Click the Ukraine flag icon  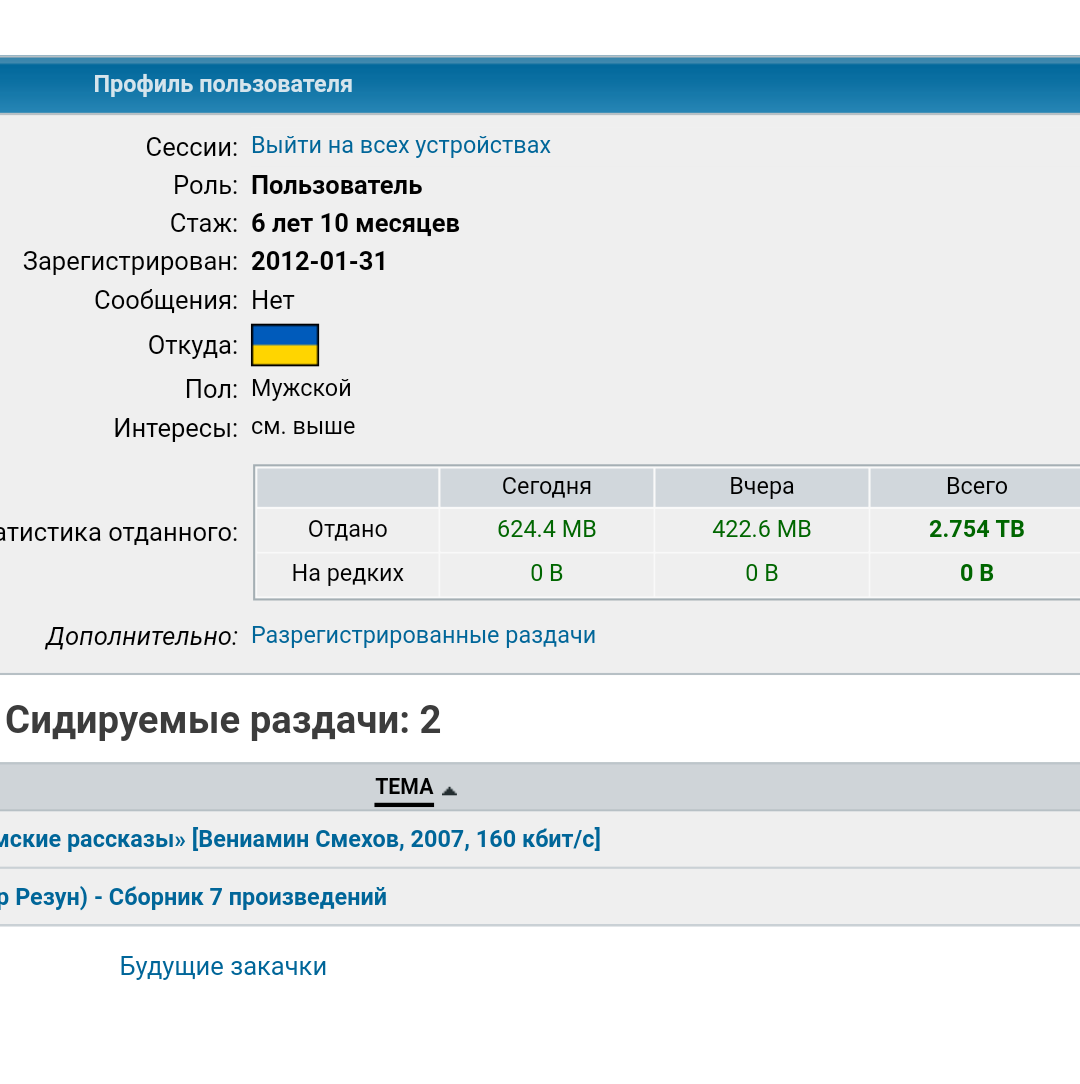[285, 345]
